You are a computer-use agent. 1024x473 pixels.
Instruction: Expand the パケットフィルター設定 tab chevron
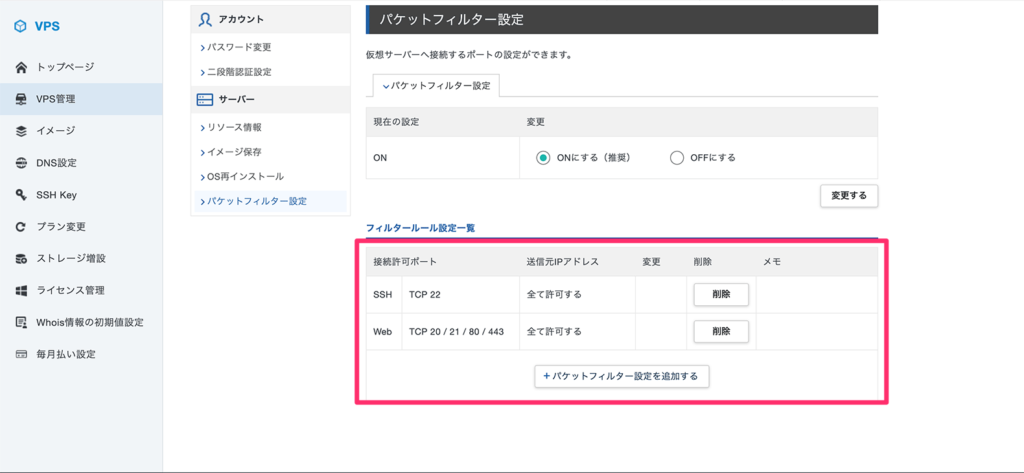point(385,86)
